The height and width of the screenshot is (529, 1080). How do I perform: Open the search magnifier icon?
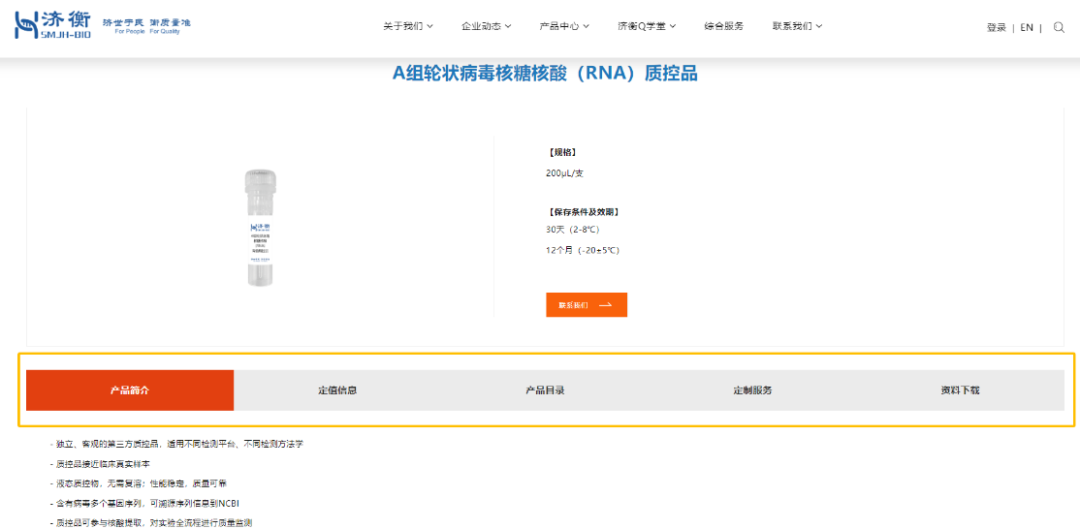[x=1059, y=28]
